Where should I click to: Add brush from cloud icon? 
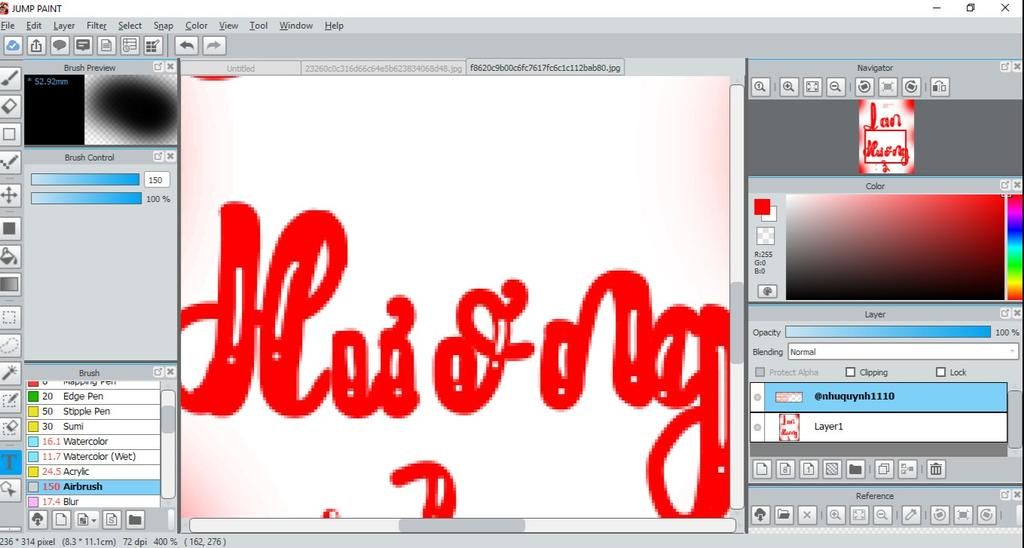[37, 519]
